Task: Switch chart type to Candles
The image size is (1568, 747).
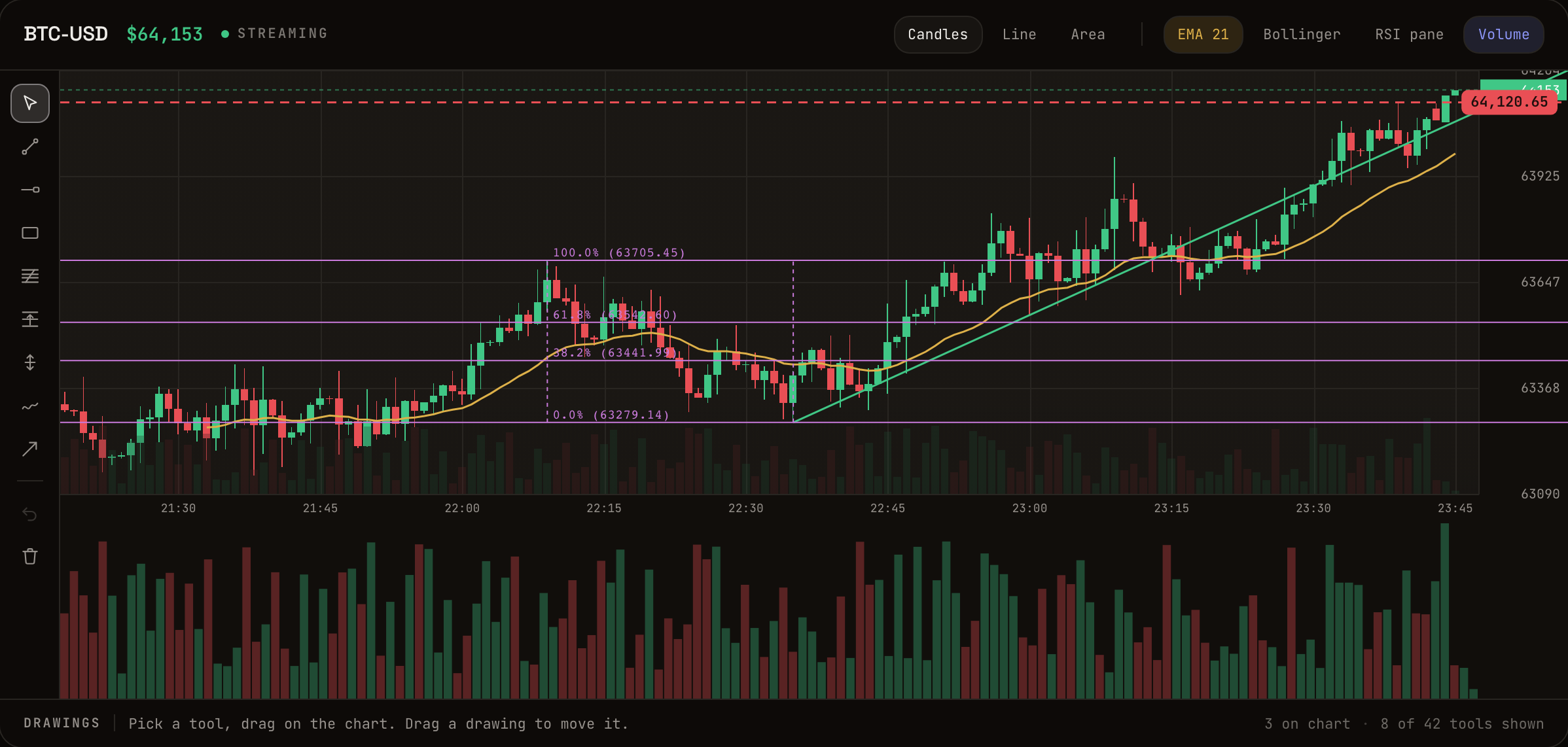Action: 938,35
